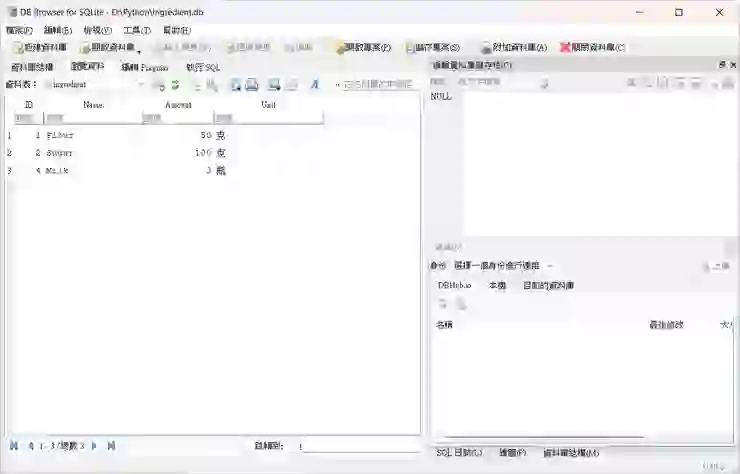Screen dimensions: 740x474
Task: Click horizontal scrollbar in remote file list
Action: click(x=543, y=437)
